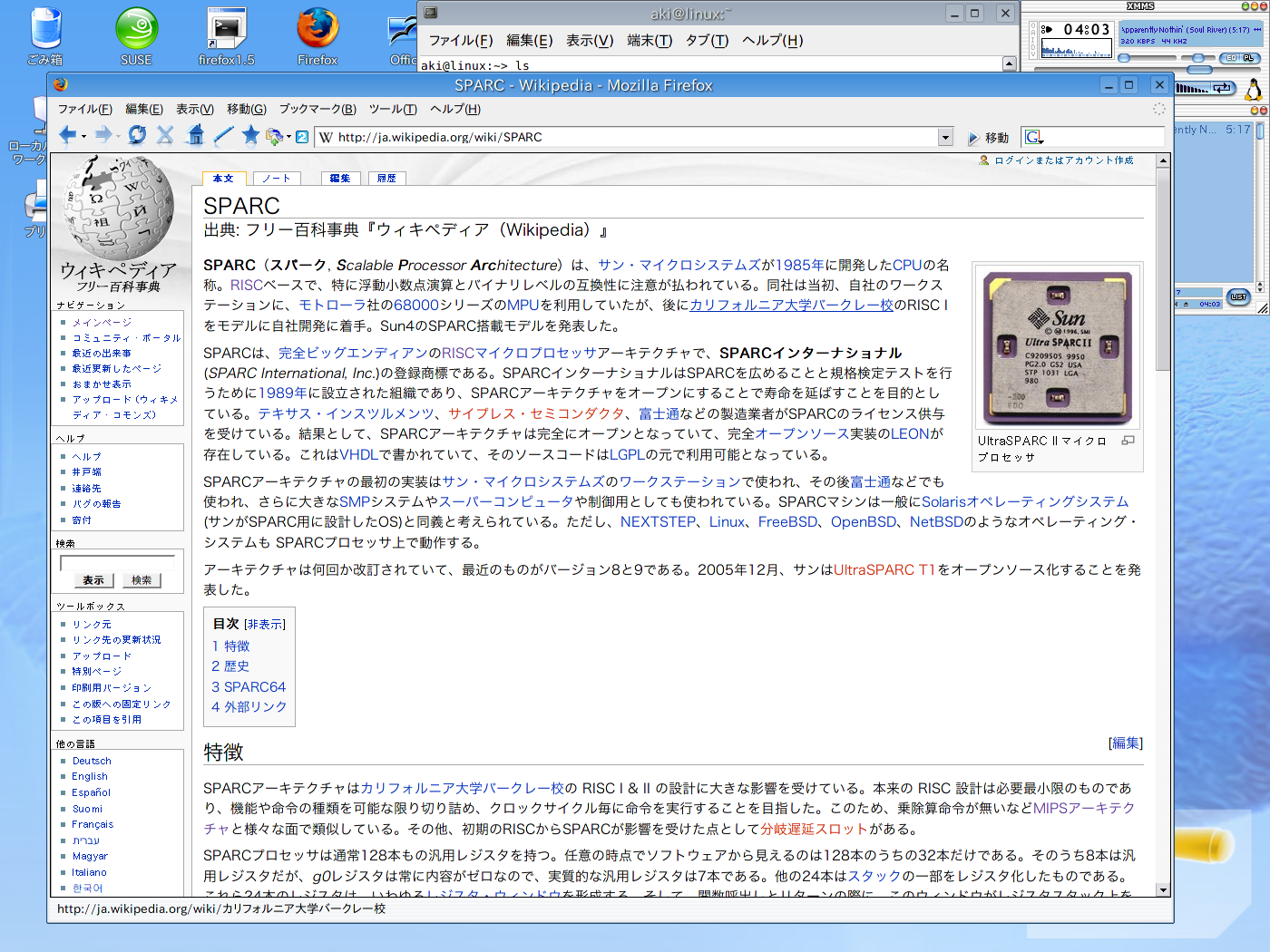The width and height of the screenshot is (1270, 952).
Task: Toggle the XMMS PL playlist button
Action: click(x=1248, y=58)
